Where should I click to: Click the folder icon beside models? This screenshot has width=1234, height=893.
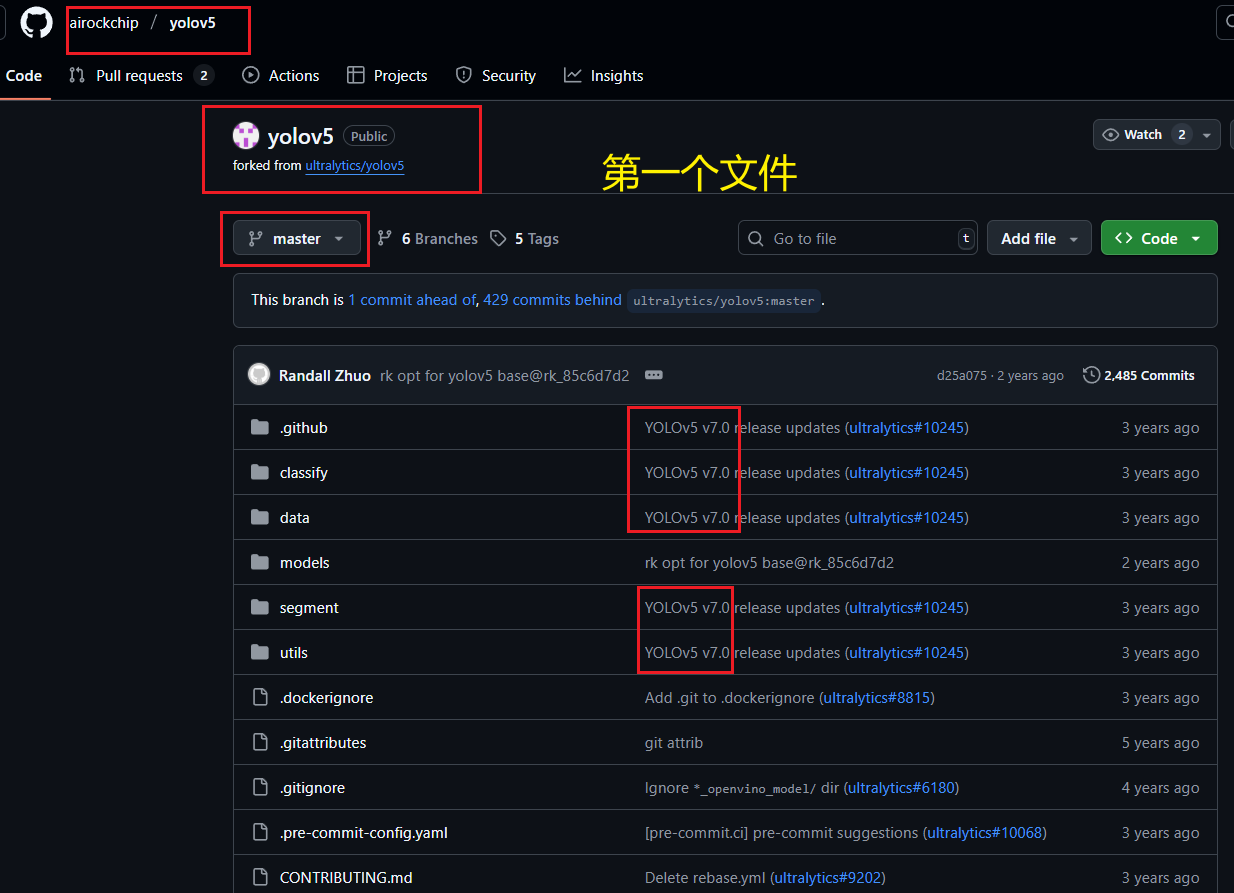[260, 563]
